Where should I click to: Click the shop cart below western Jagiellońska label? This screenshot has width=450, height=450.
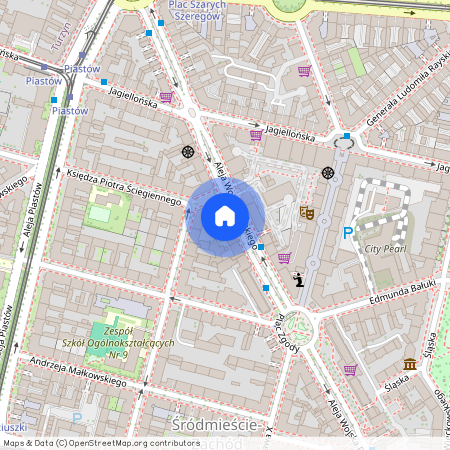click(166, 97)
